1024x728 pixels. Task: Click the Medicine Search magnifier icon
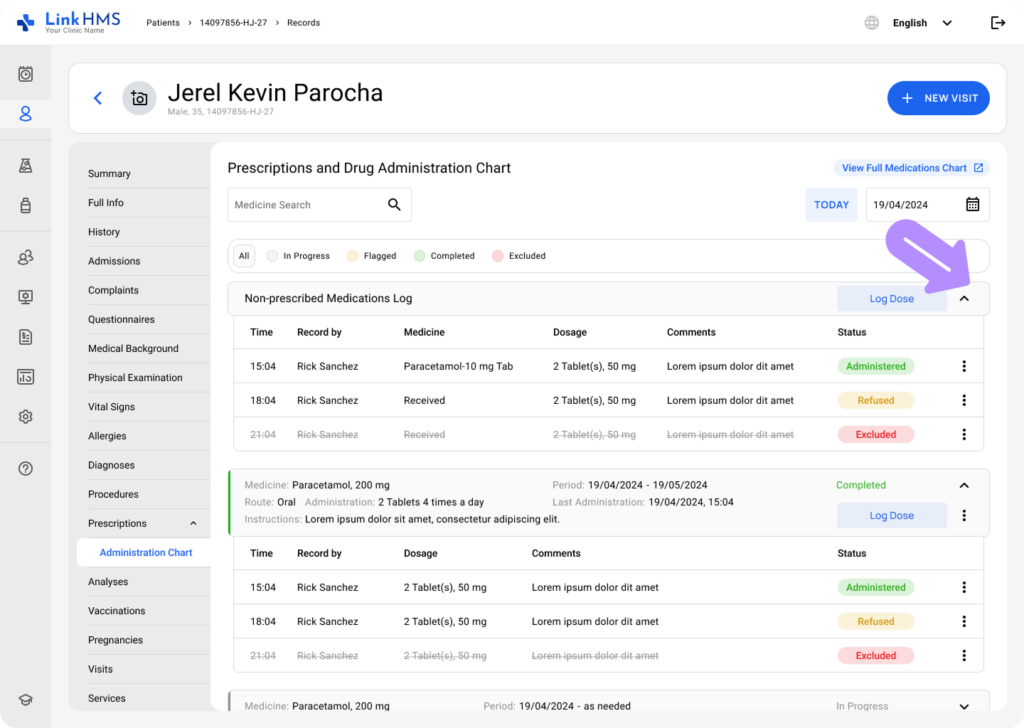(394, 205)
